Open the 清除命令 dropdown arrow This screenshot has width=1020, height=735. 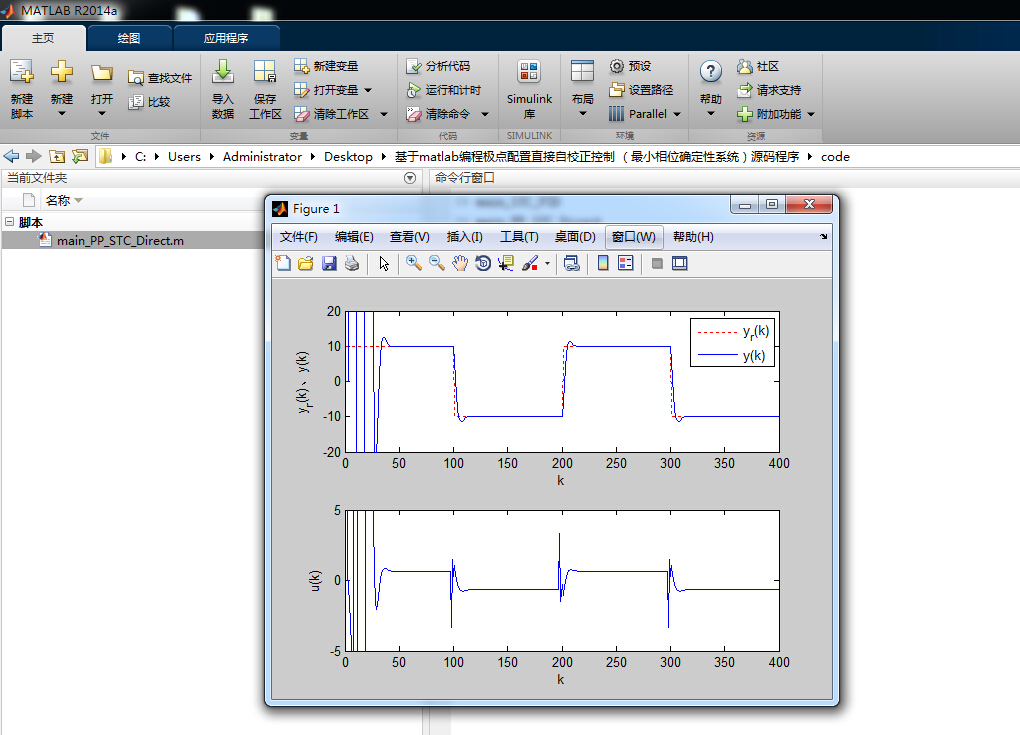(x=485, y=114)
